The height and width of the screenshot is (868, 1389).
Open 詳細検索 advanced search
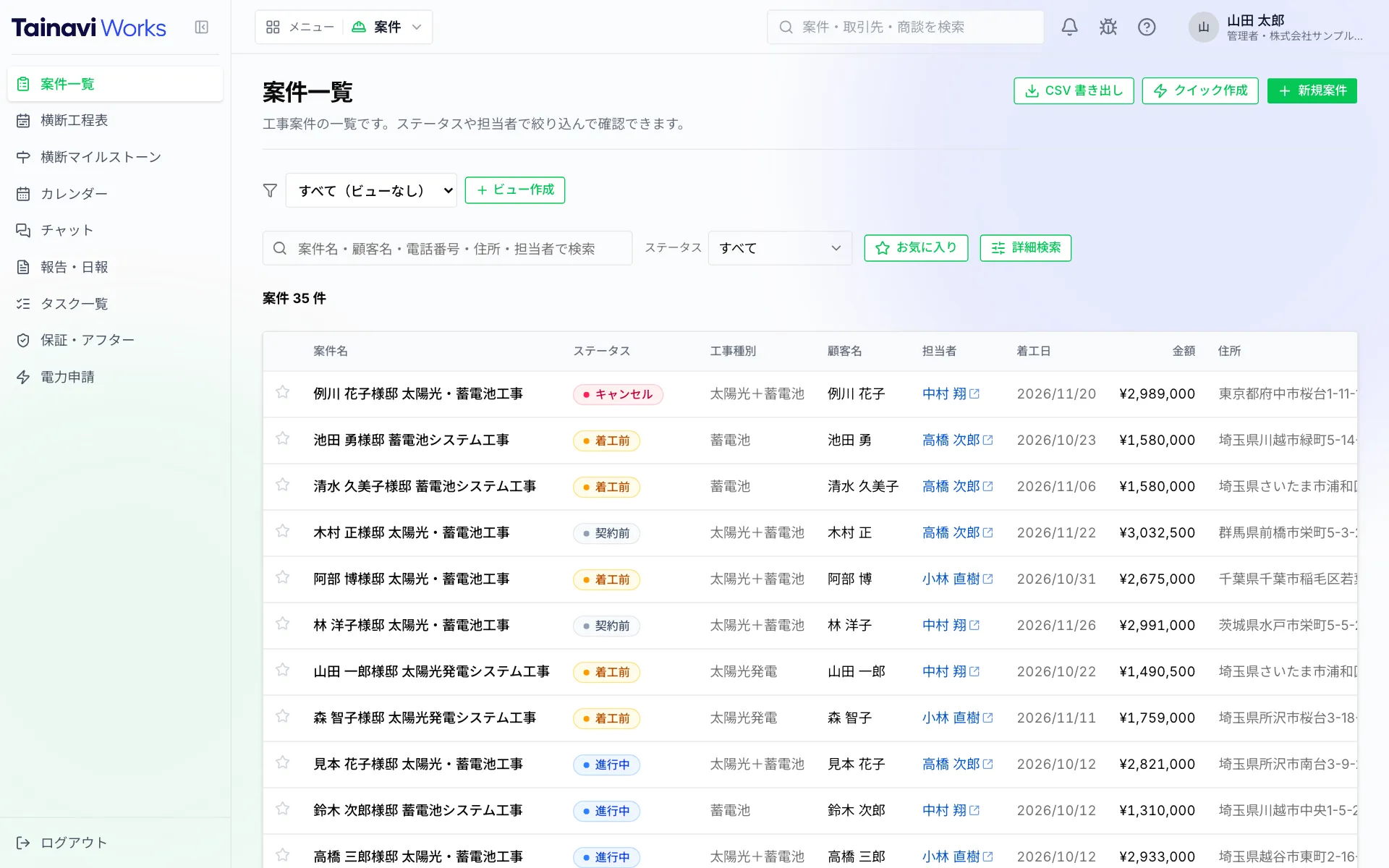point(1026,248)
